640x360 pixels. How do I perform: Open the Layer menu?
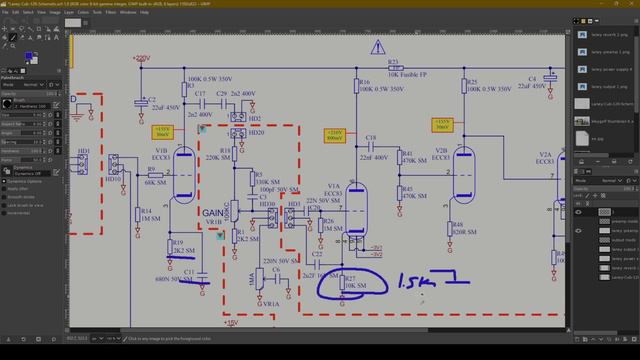[69, 12]
